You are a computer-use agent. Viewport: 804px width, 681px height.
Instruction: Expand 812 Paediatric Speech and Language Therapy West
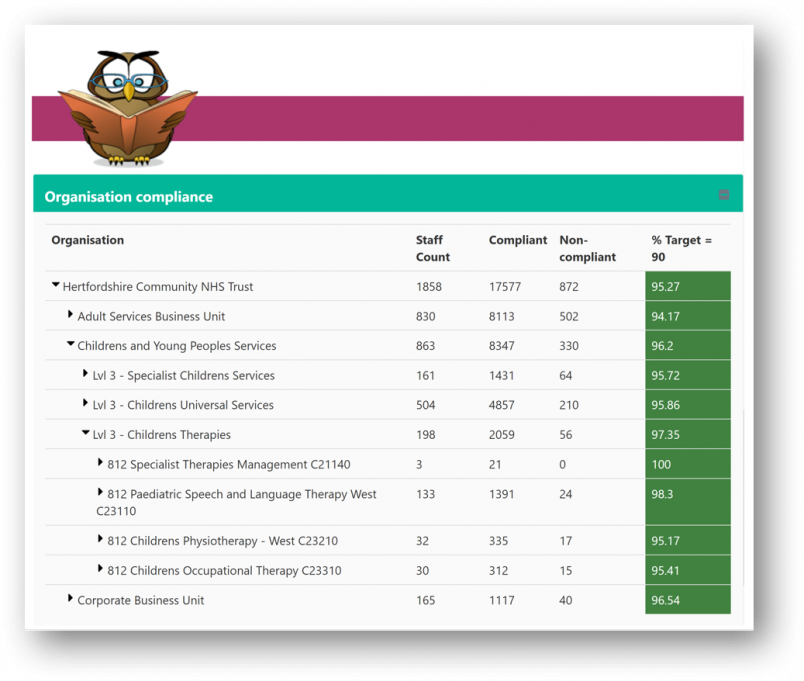click(x=100, y=492)
